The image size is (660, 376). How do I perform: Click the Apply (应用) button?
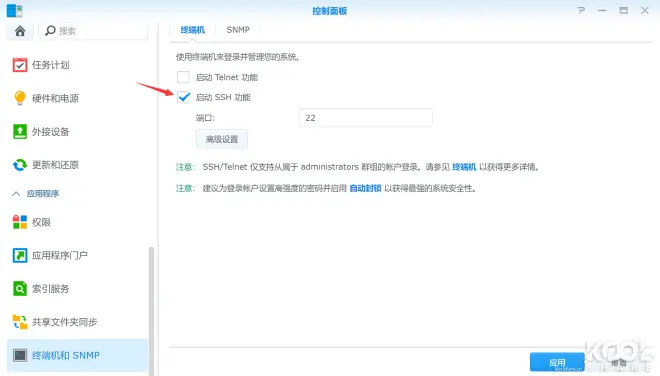(557, 362)
